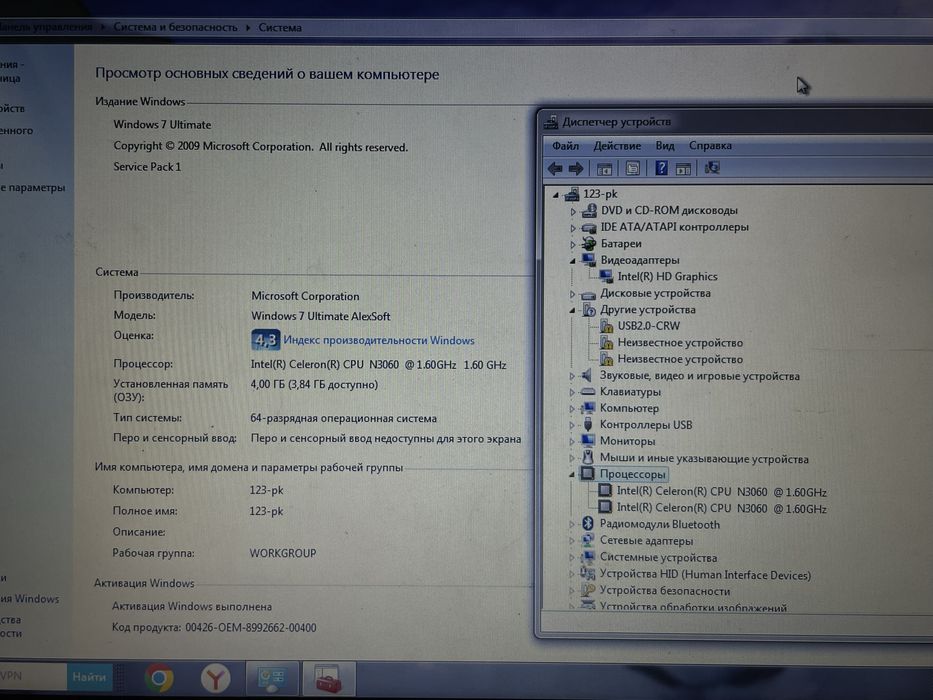The height and width of the screenshot is (700, 933).
Task: Open the Действие menu
Action: 617,146
